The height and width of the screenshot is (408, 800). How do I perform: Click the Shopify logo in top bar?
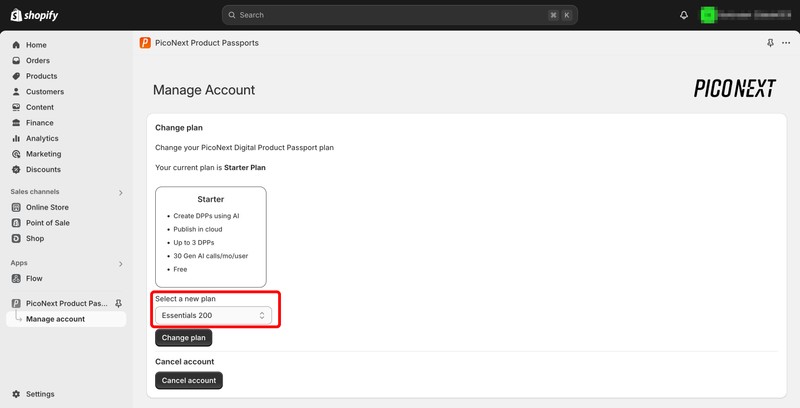36,14
